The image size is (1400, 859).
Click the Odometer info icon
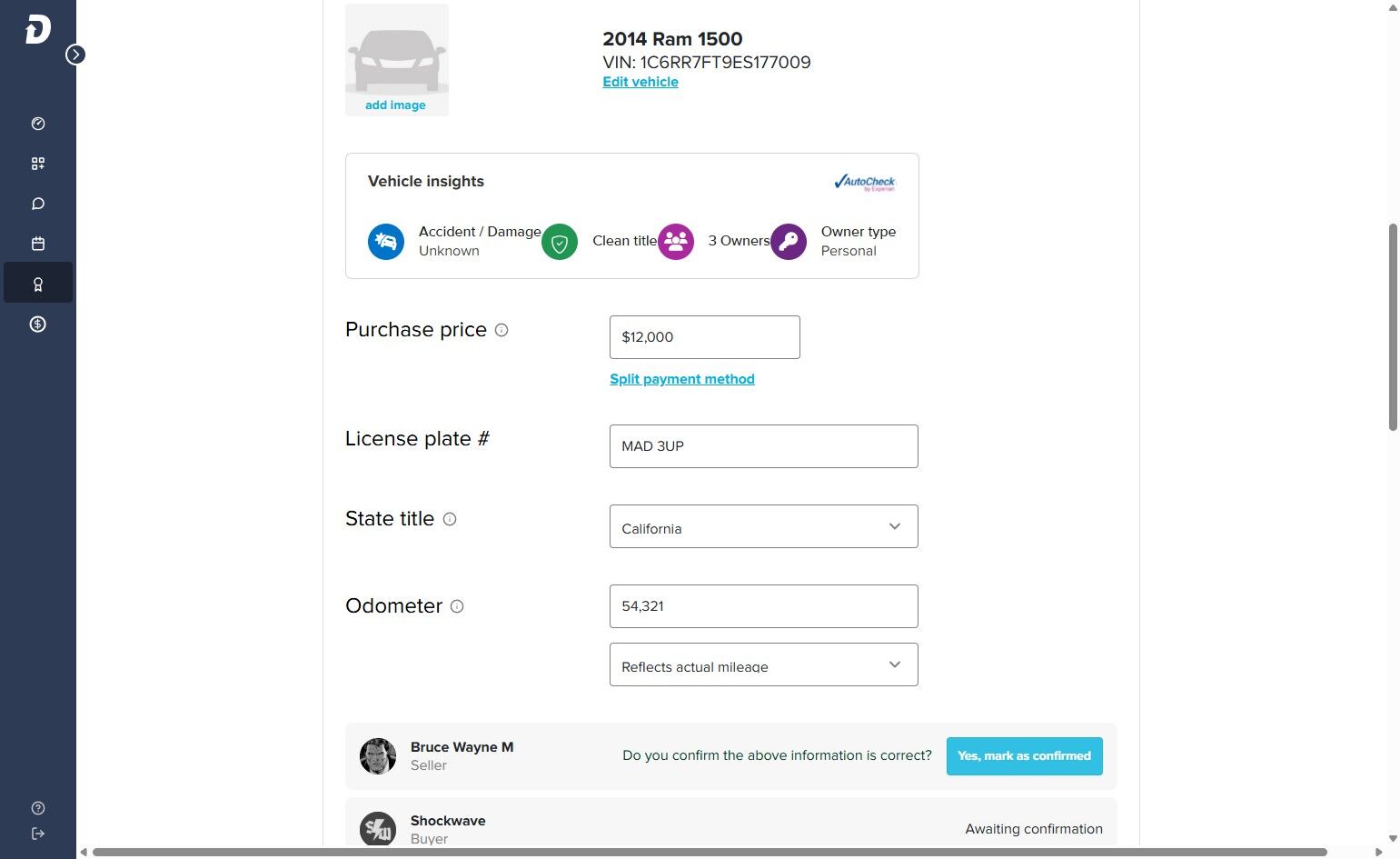point(457,606)
